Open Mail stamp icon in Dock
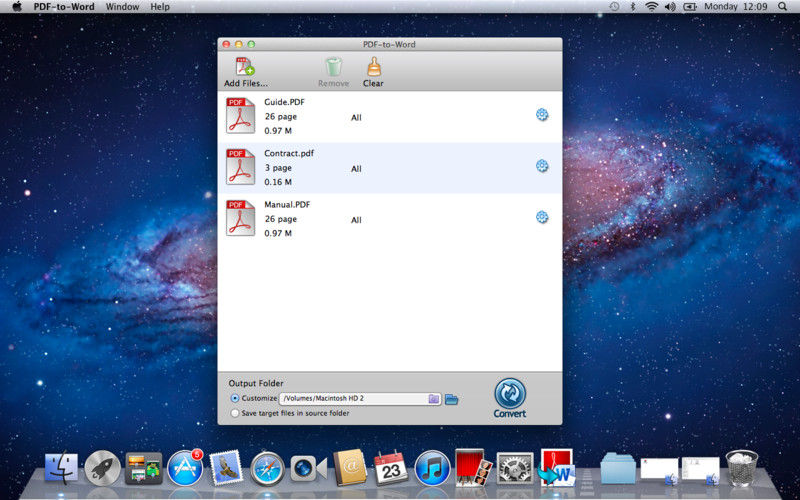The width and height of the screenshot is (800, 500). [x=226, y=466]
